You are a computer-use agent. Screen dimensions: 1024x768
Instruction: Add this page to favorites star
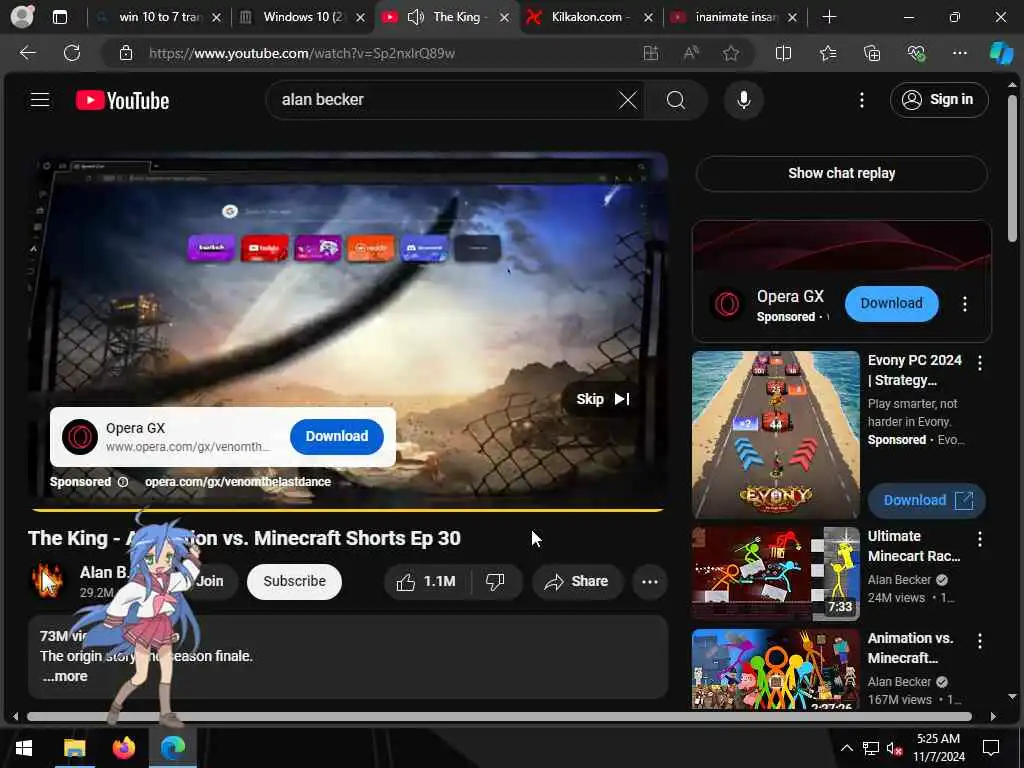pos(731,54)
